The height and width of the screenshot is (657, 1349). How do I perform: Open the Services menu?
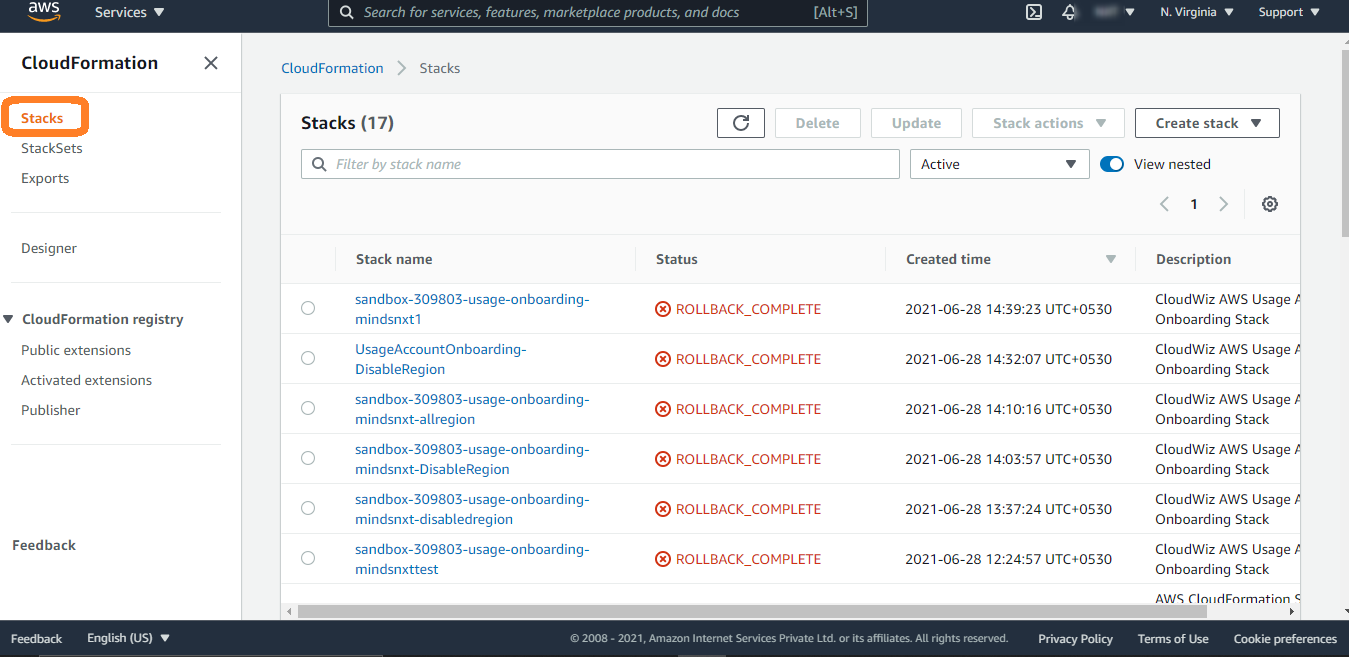(129, 13)
